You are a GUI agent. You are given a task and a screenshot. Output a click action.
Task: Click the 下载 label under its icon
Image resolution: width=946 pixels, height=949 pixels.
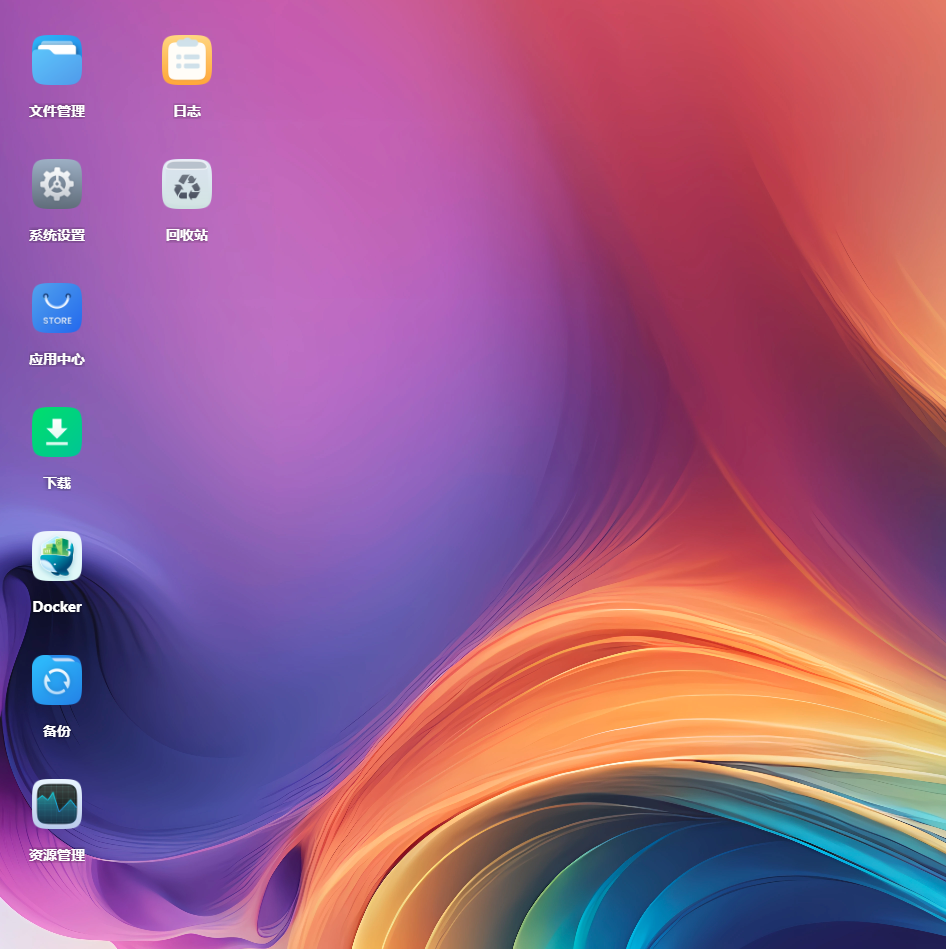pos(57,483)
